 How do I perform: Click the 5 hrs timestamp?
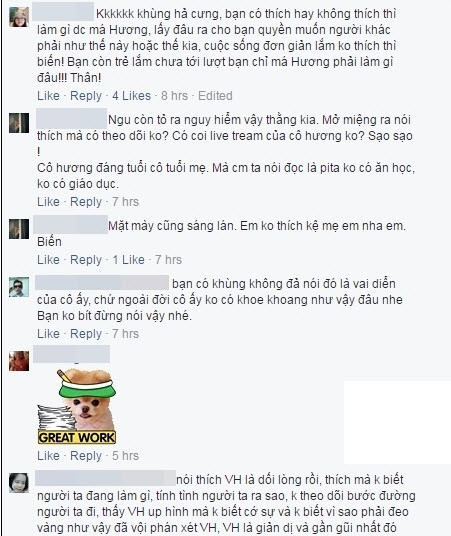125,456
